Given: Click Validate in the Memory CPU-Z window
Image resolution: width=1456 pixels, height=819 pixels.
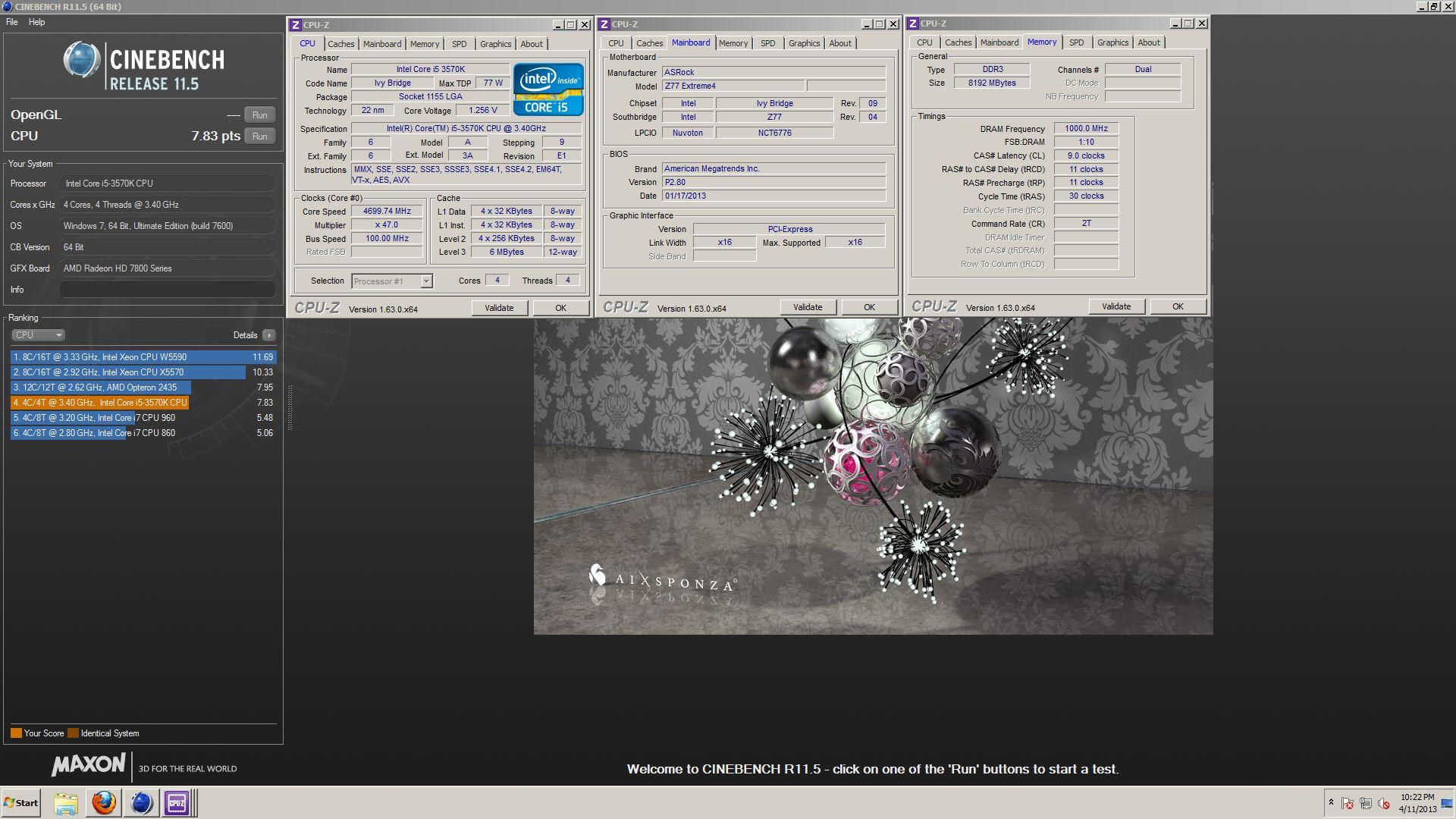Looking at the screenshot, I should pyautogui.click(x=1116, y=306).
